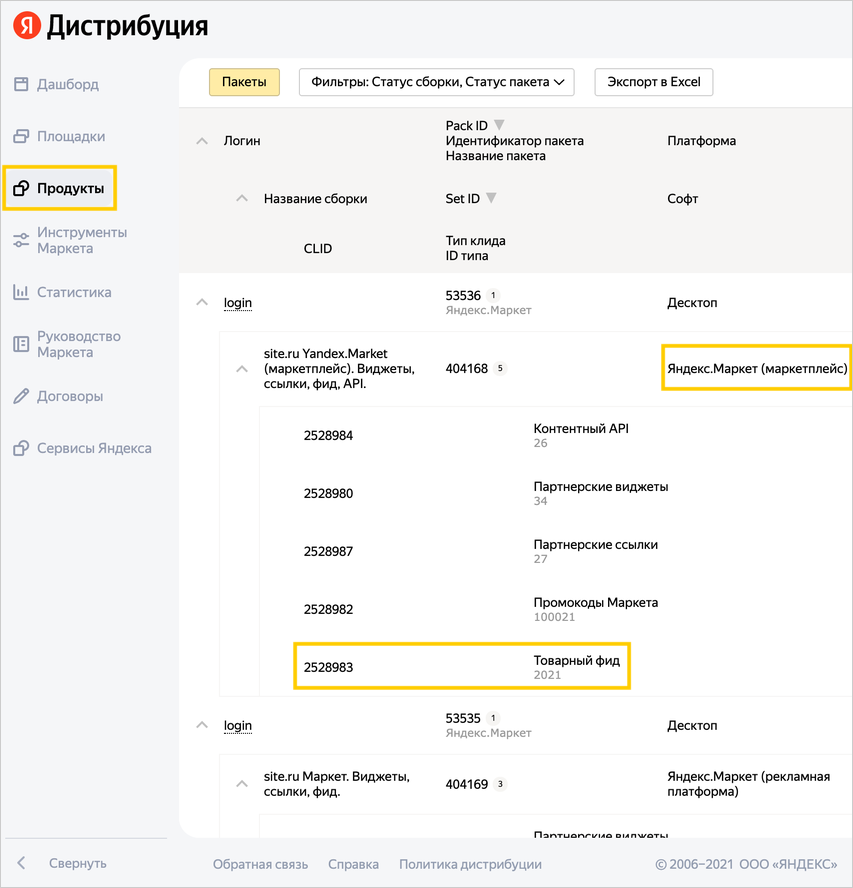Click Pack ID 53536

tap(463, 296)
